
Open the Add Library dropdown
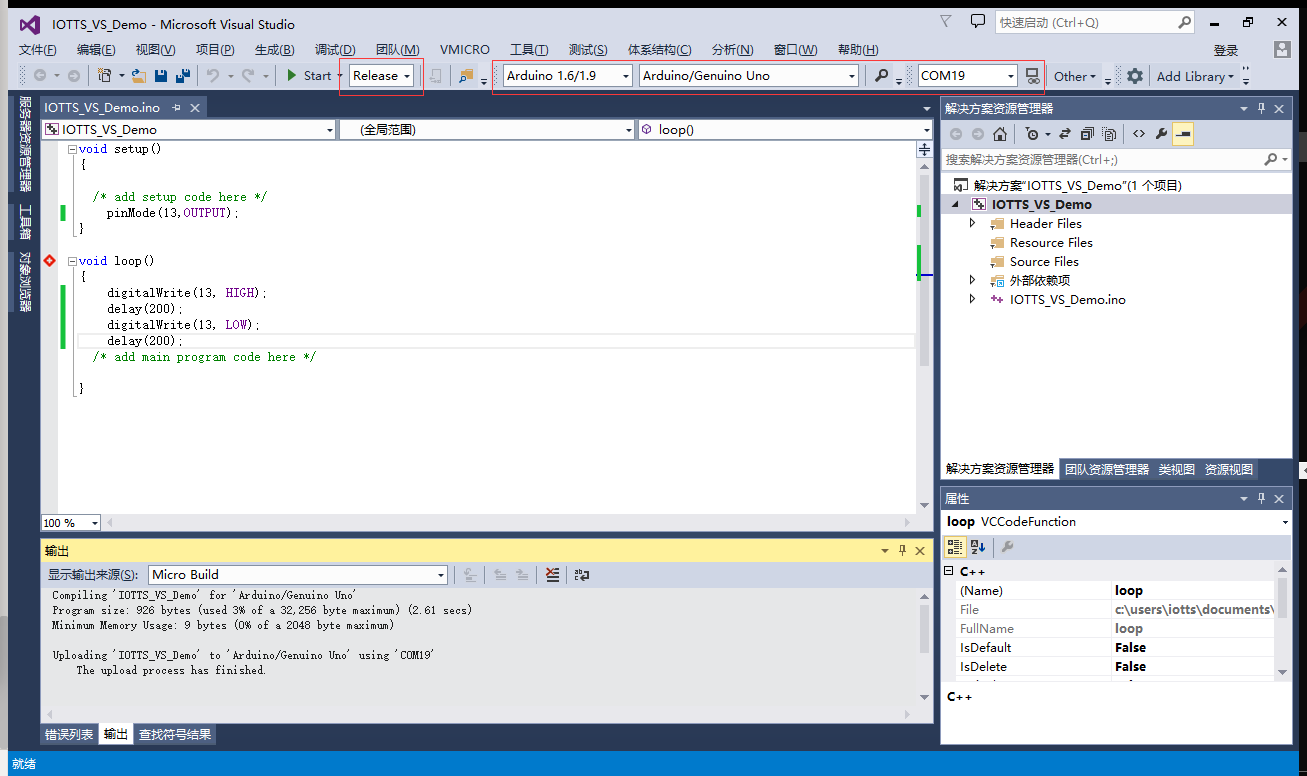pyautogui.click(x=1195, y=76)
